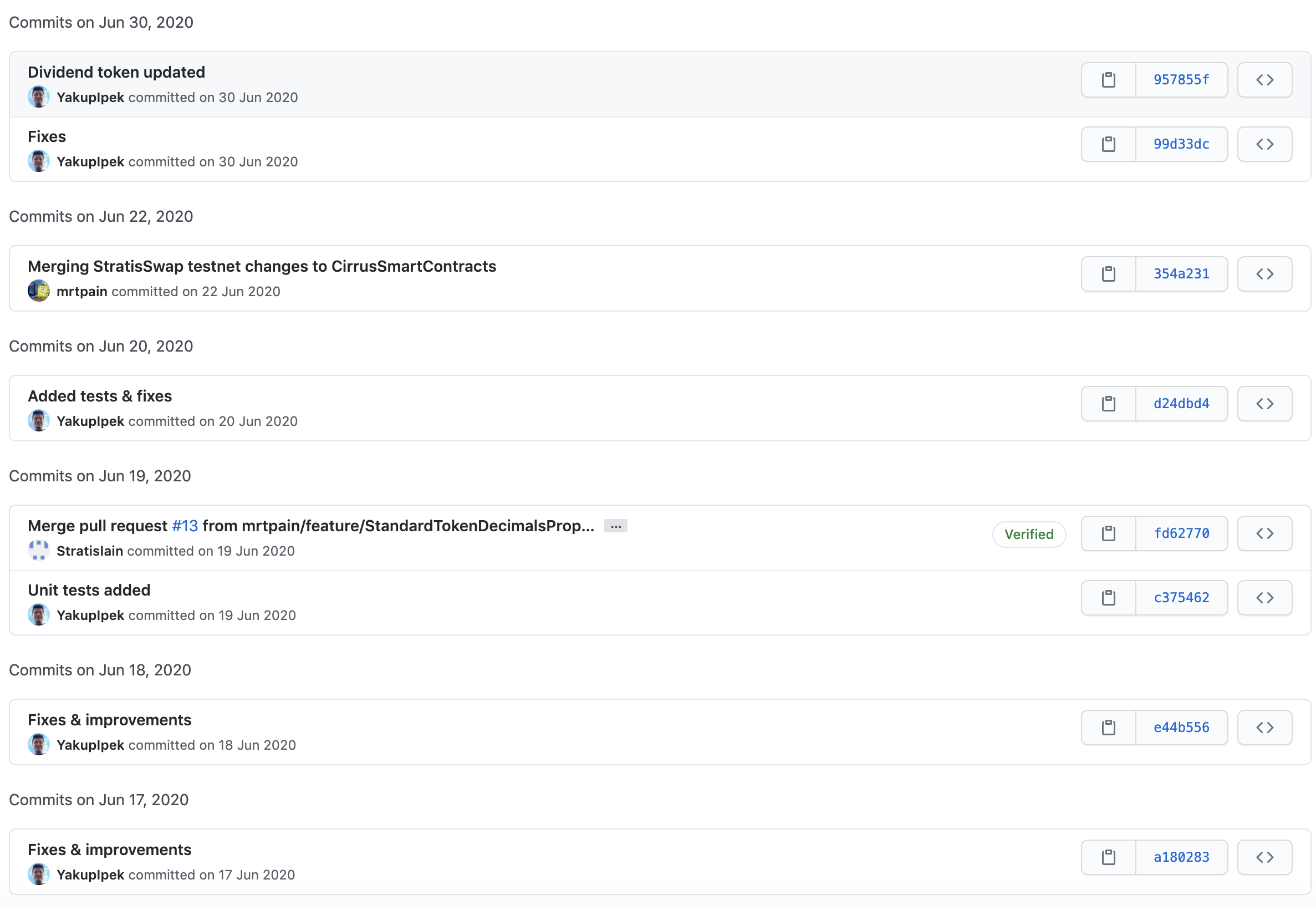Image resolution: width=1316 pixels, height=905 pixels.
Task: Open the 'Dividend token updated' commit
Action: [116, 72]
